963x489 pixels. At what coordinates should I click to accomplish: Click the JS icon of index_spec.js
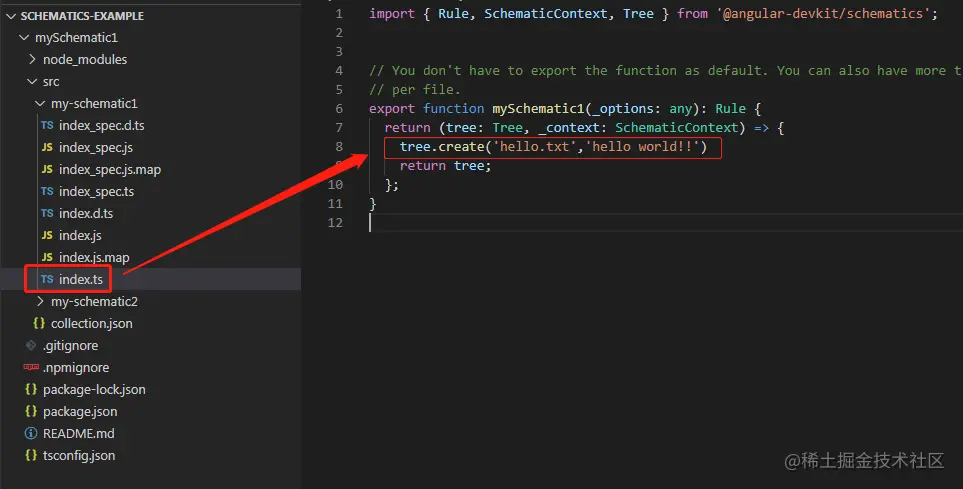coord(47,147)
